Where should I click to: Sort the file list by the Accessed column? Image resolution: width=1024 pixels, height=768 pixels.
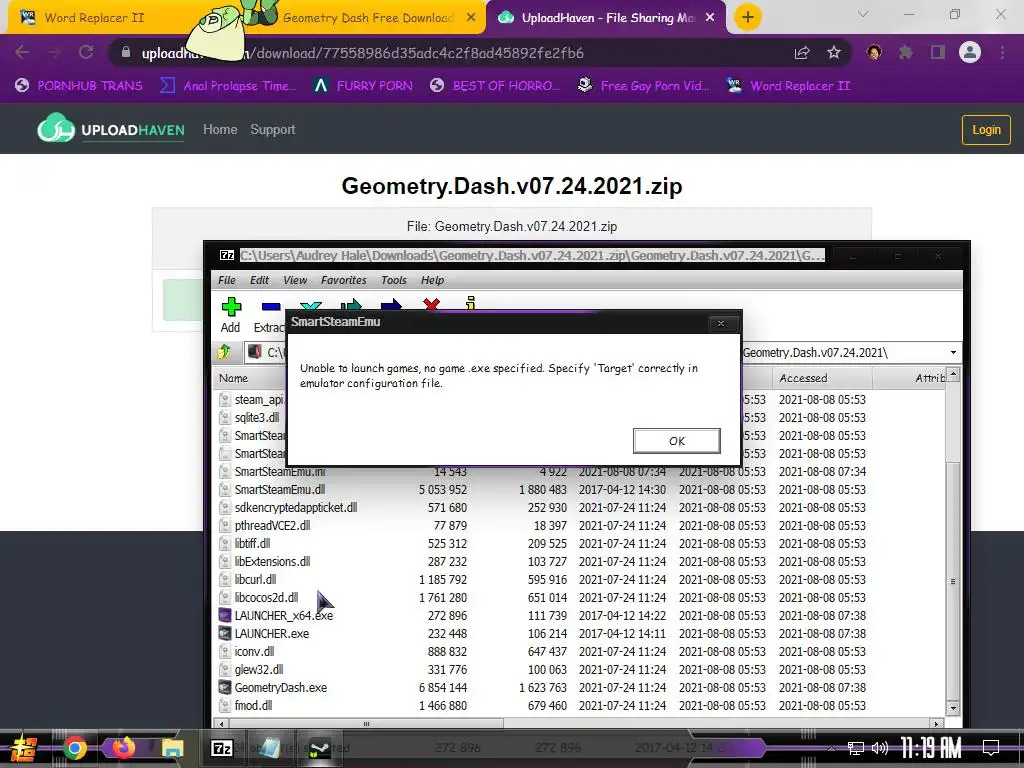(x=803, y=378)
